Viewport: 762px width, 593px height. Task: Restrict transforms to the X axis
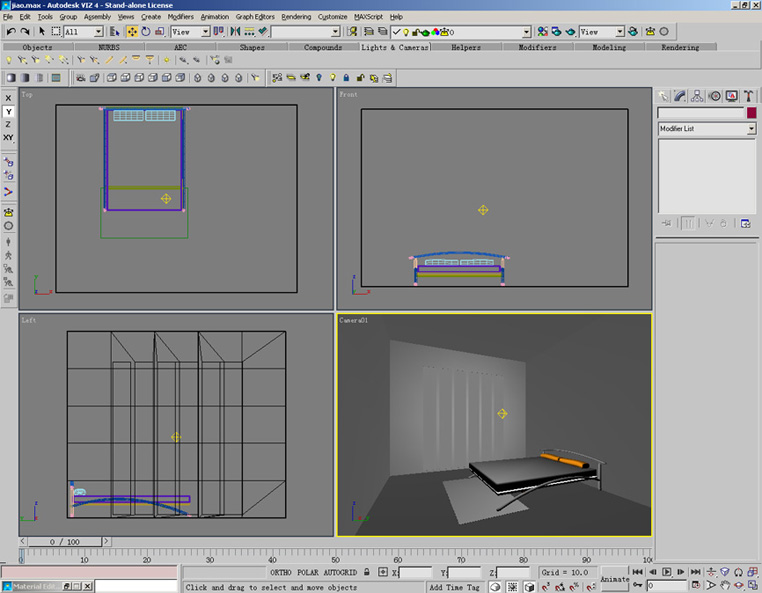[9, 98]
